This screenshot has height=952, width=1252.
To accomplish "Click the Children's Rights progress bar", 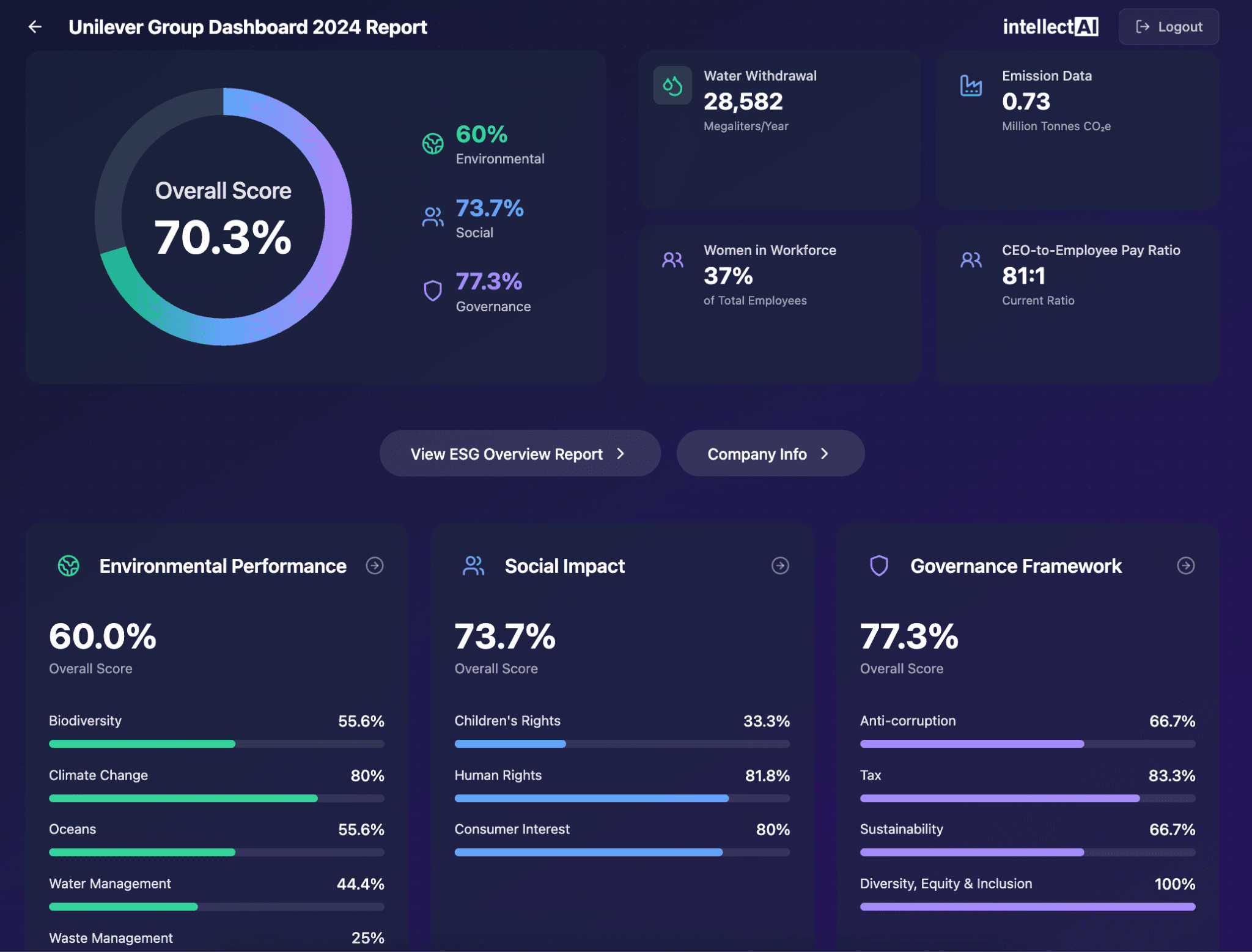I will pyautogui.click(x=622, y=744).
